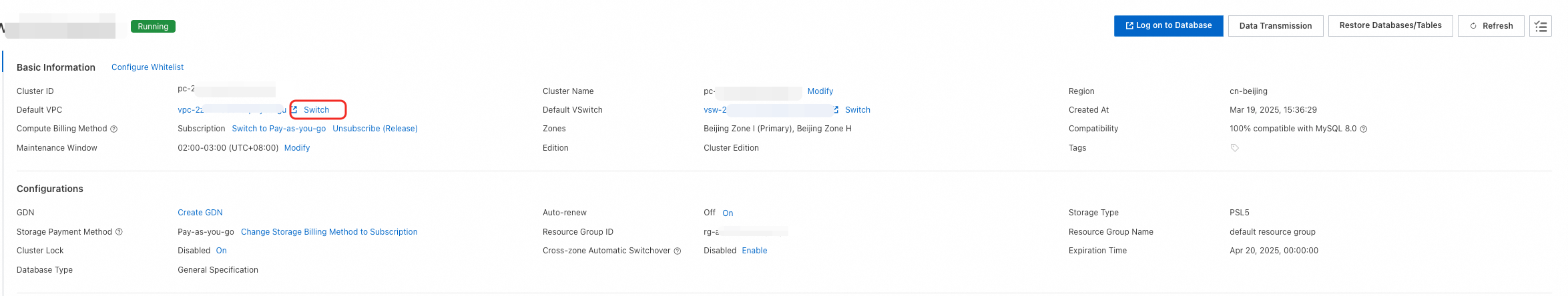The width and height of the screenshot is (1568, 296).
Task: Open the Configure Whitelist link
Action: [148, 67]
